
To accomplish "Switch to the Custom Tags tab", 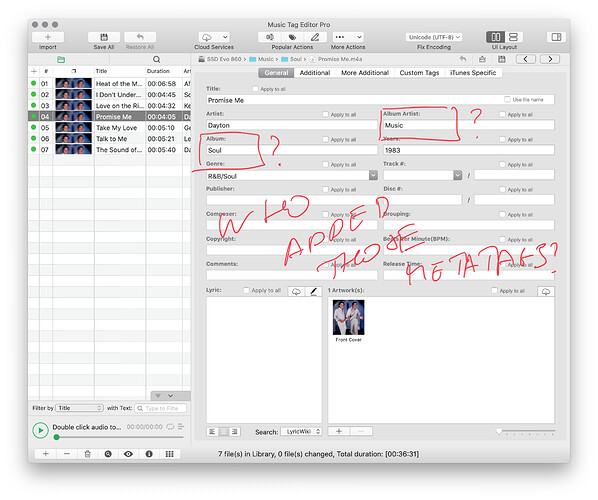I will [419, 73].
